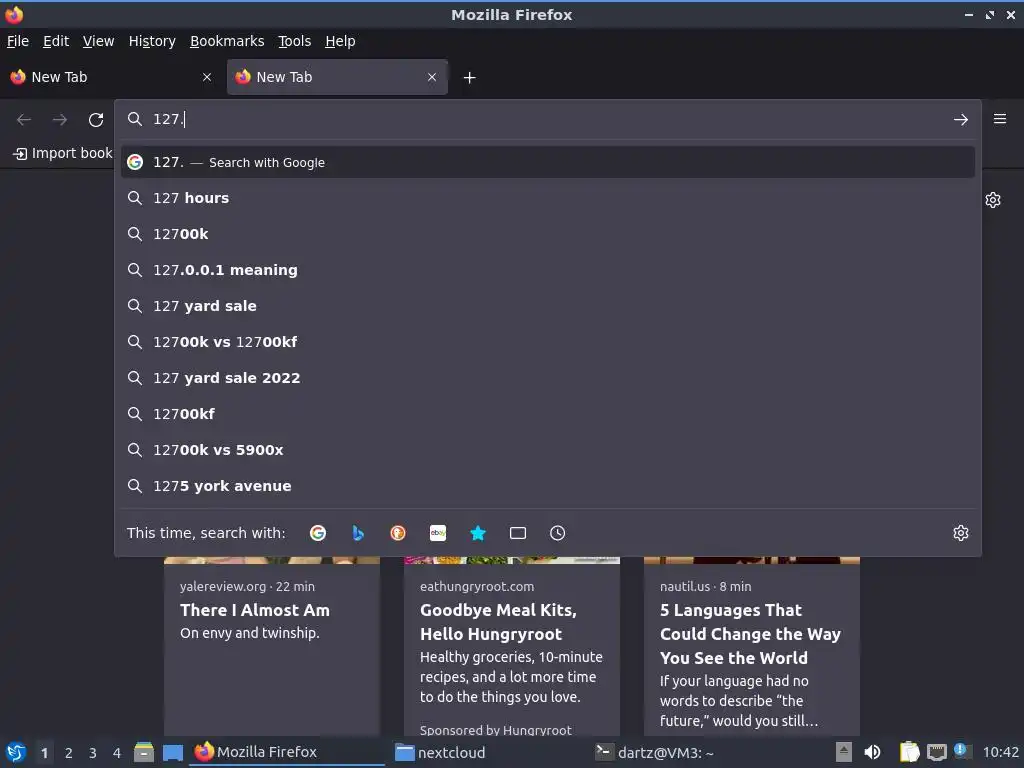This screenshot has height=768, width=1024.
Task: Open the History menu
Action: [x=152, y=41]
